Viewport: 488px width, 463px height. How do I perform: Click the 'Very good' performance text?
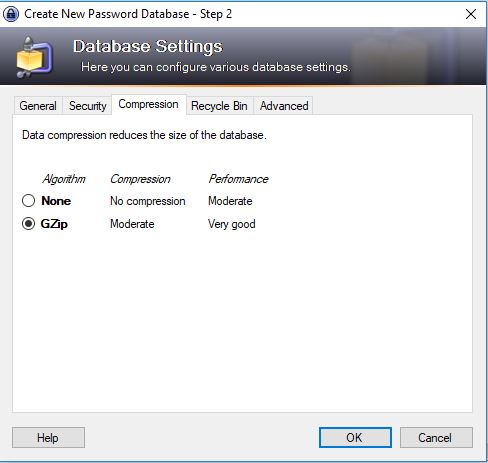tap(232, 224)
